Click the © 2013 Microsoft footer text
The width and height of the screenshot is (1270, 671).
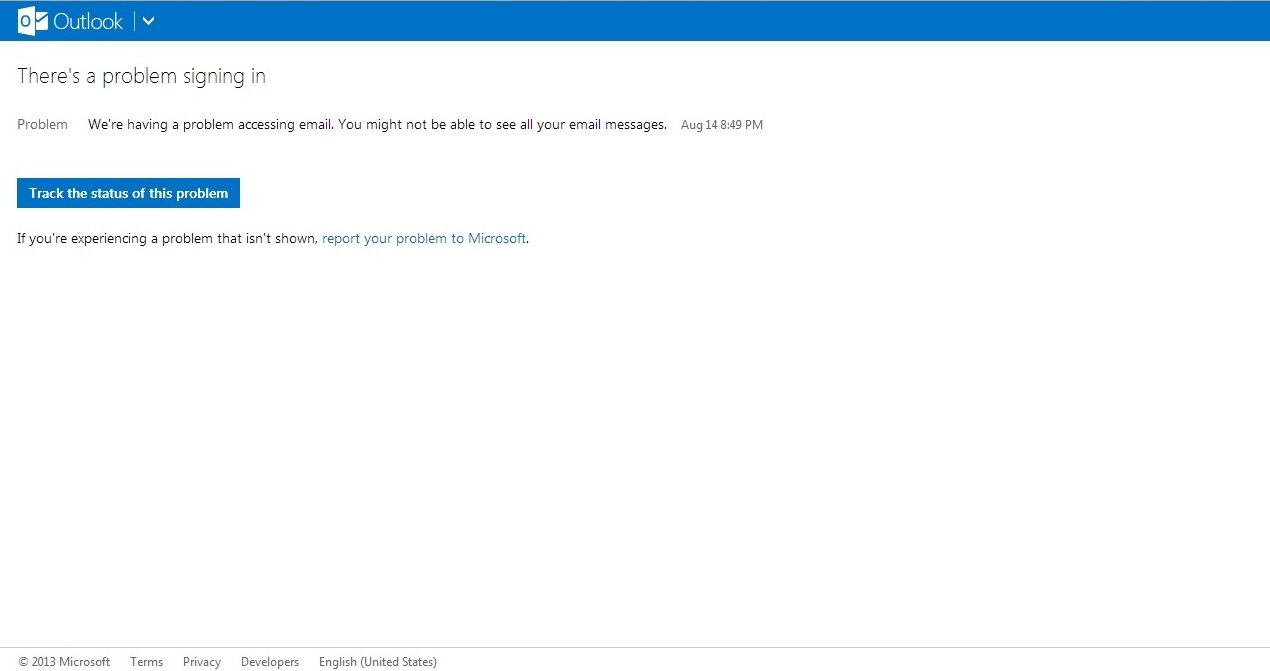(x=64, y=662)
